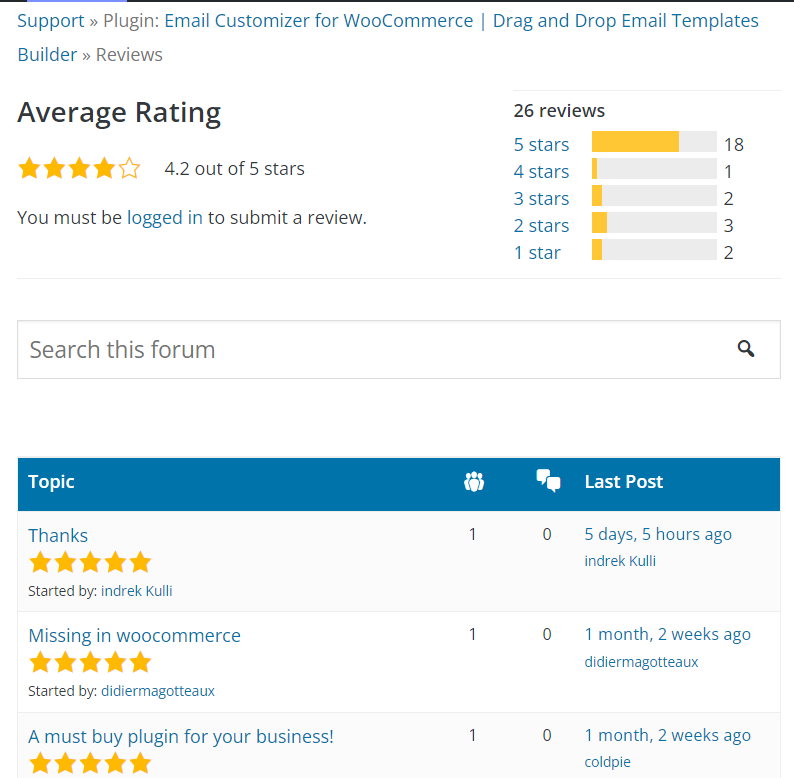794x778 pixels.
Task: Click the search magnifier icon
Action: pos(746,349)
